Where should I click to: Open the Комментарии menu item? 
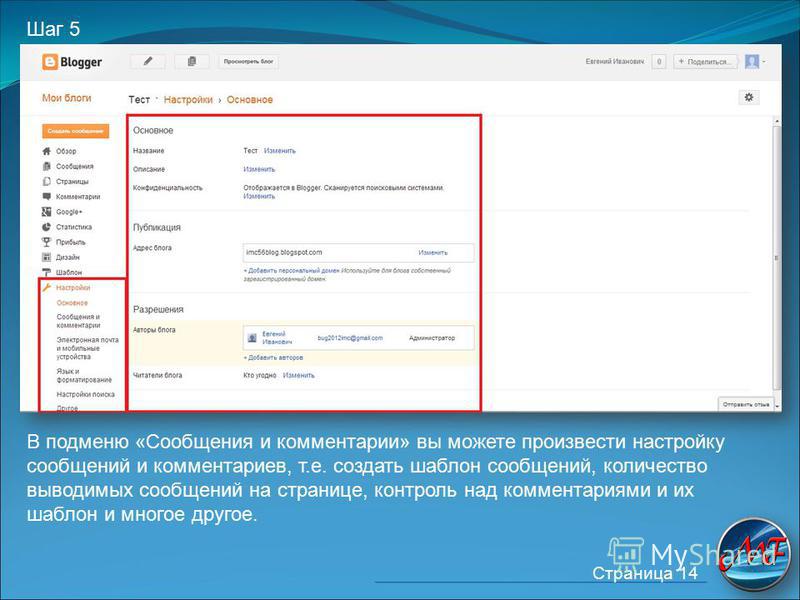[x=78, y=196]
